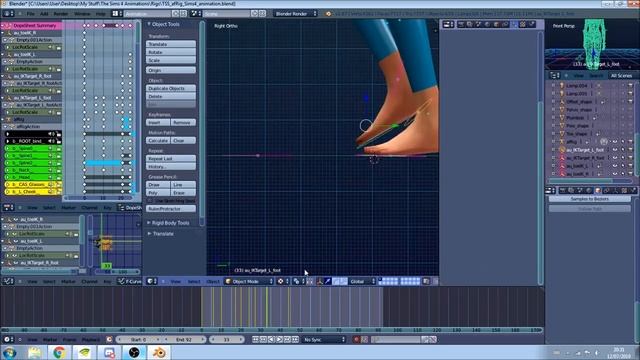Toggle the auto keyframe record button
640x360 pixels.
356,340
